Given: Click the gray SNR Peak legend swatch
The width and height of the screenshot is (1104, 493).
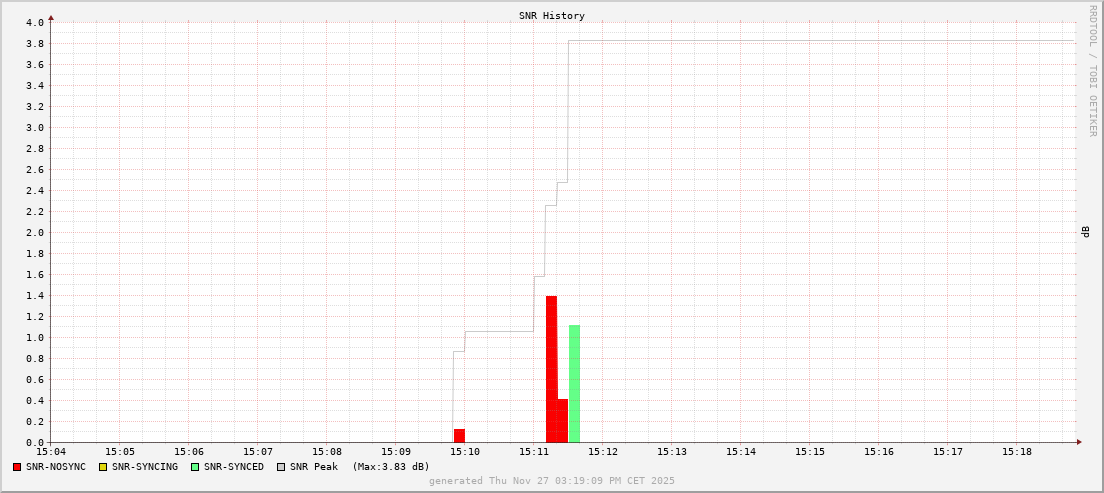Looking at the screenshot, I should click(x=281, y=467).
